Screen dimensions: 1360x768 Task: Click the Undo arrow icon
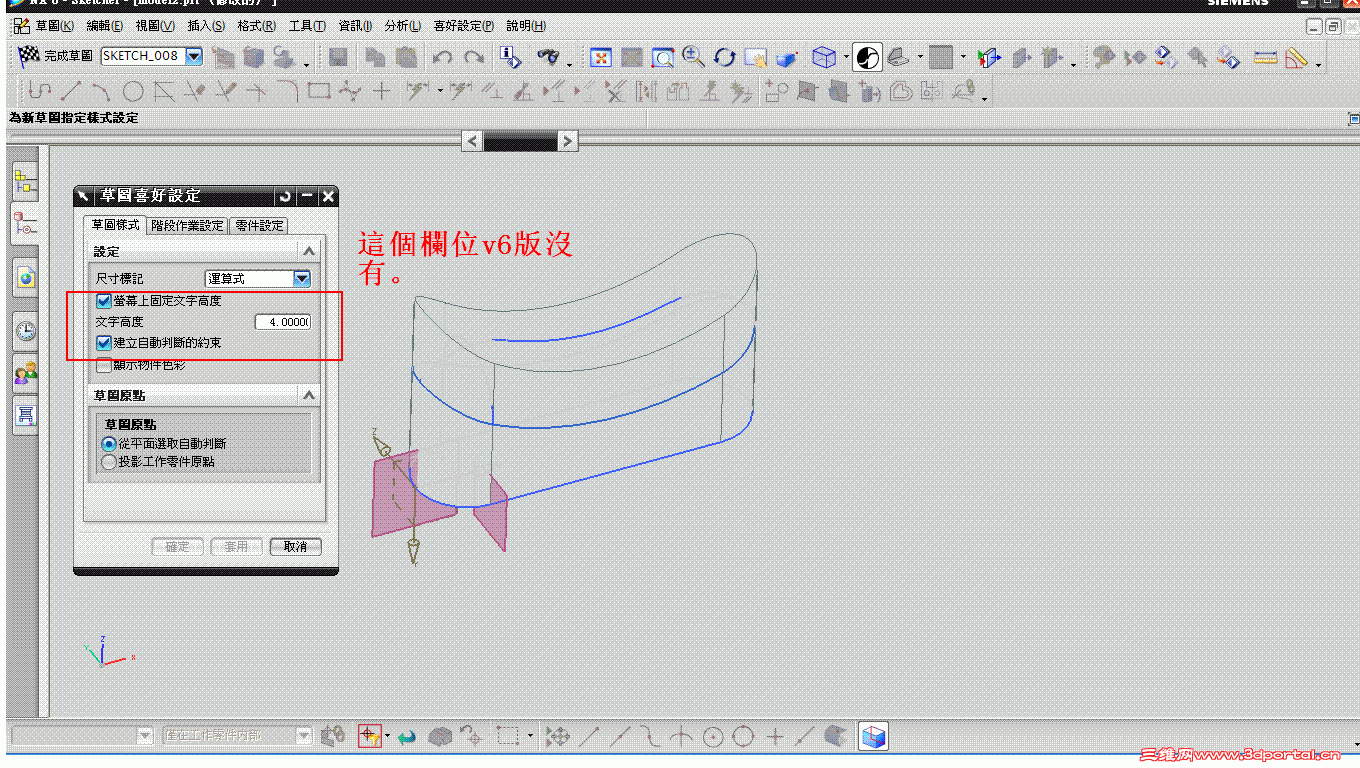[x=443, y=58]
